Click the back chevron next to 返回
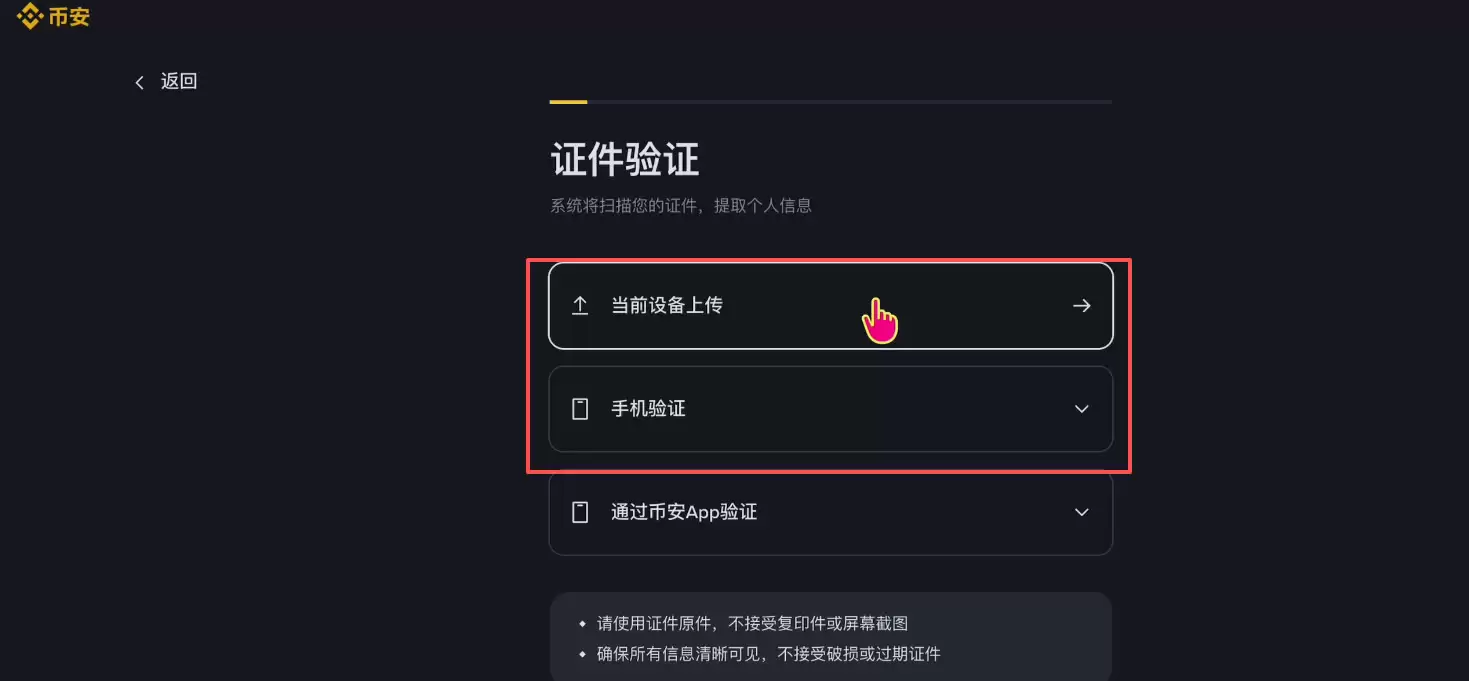This screenshot has width=1469, height=681. coord(139,82)
